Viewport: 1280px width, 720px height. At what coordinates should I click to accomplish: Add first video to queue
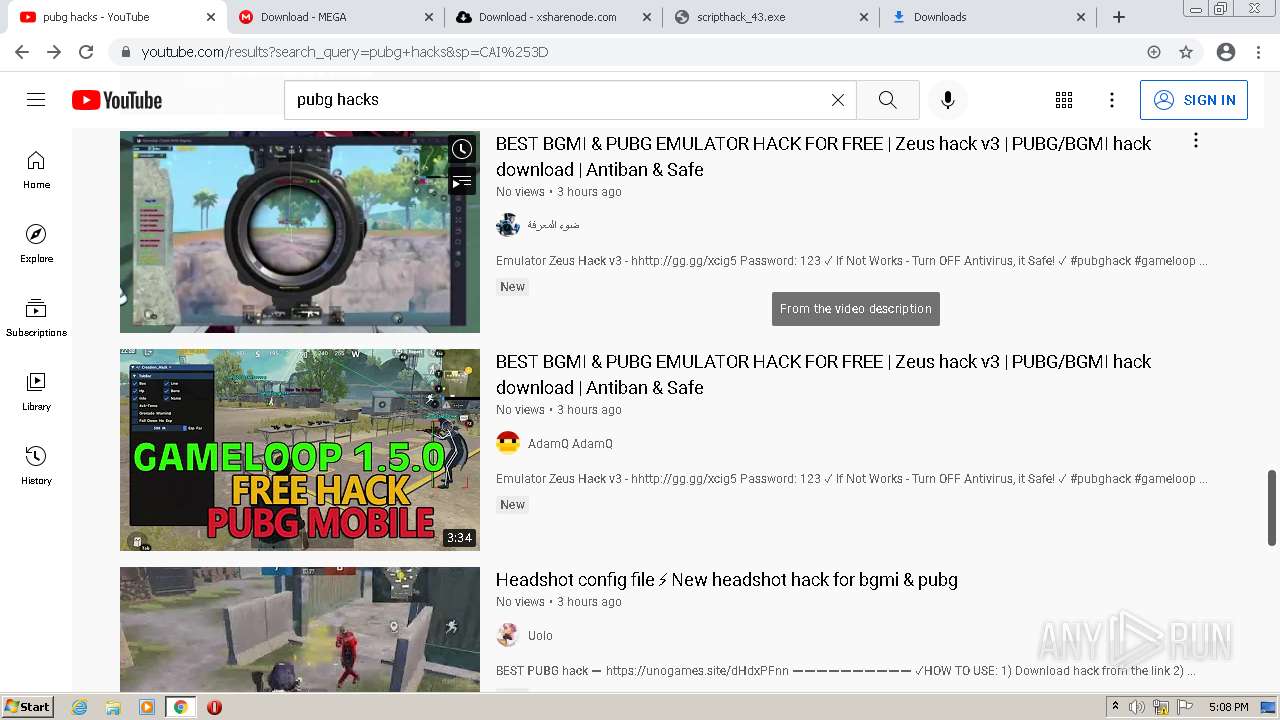tap(461, 182)
